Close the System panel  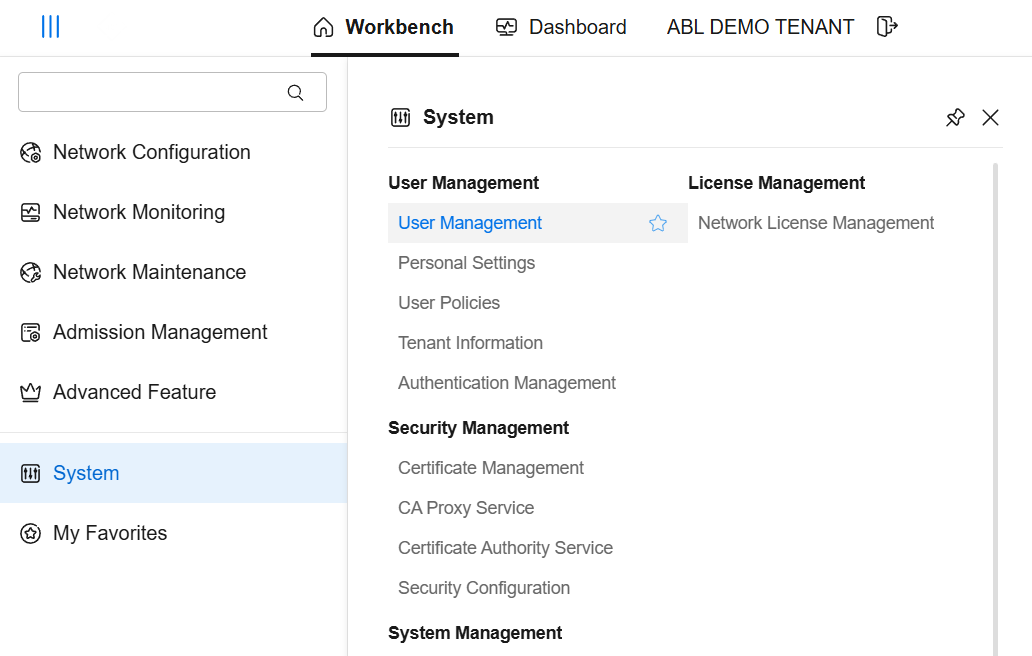pyautogui.click(x=990, y=118)
